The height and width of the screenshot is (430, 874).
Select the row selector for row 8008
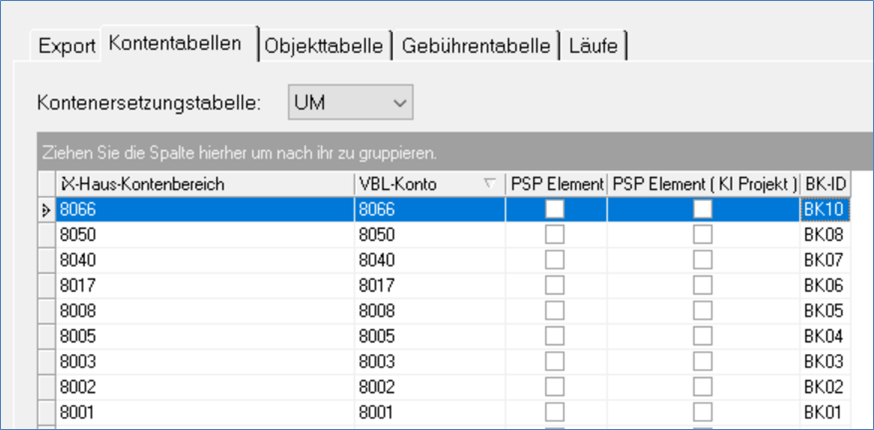(46, 310)
